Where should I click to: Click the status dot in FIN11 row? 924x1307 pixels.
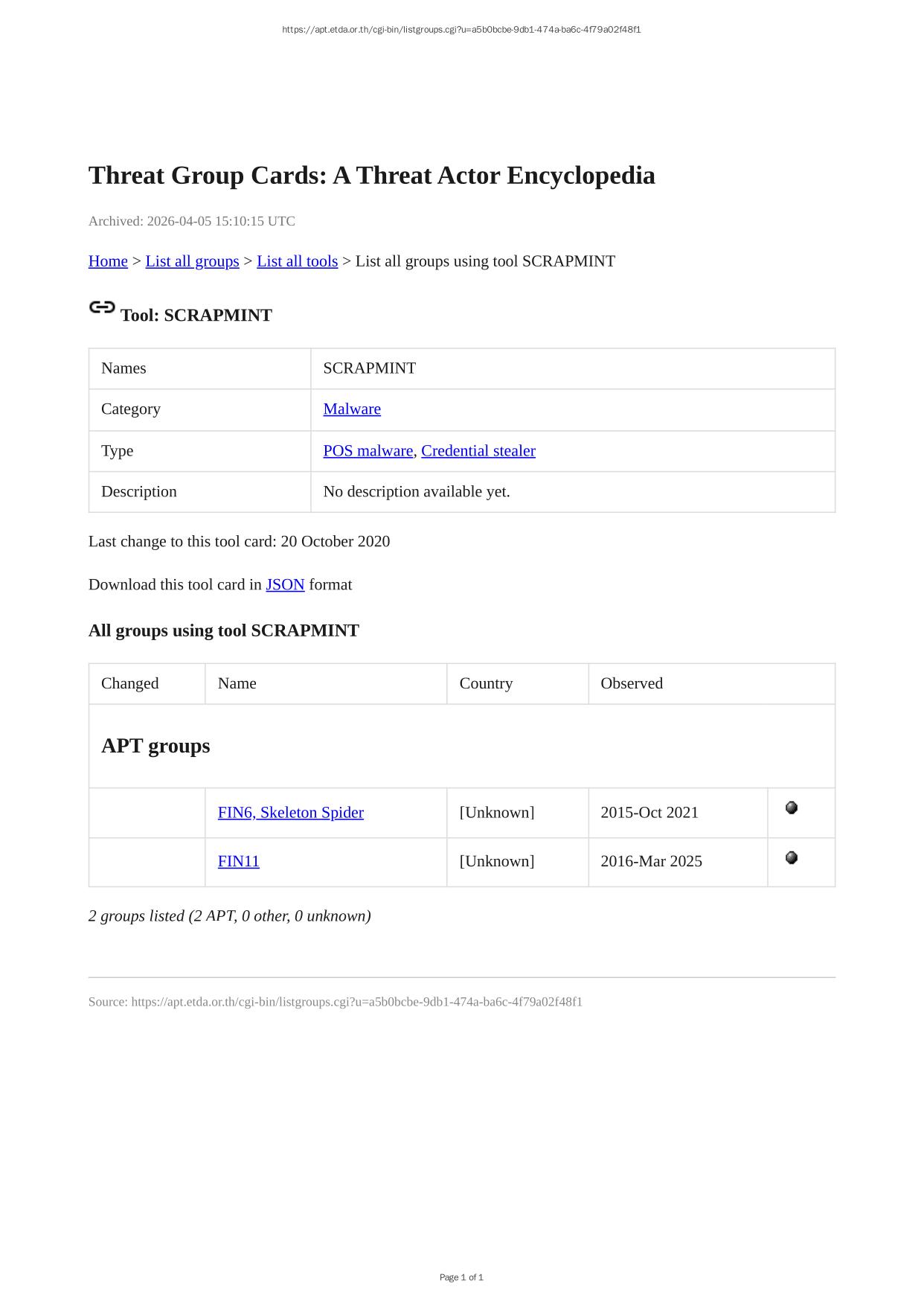coord(792,857)
